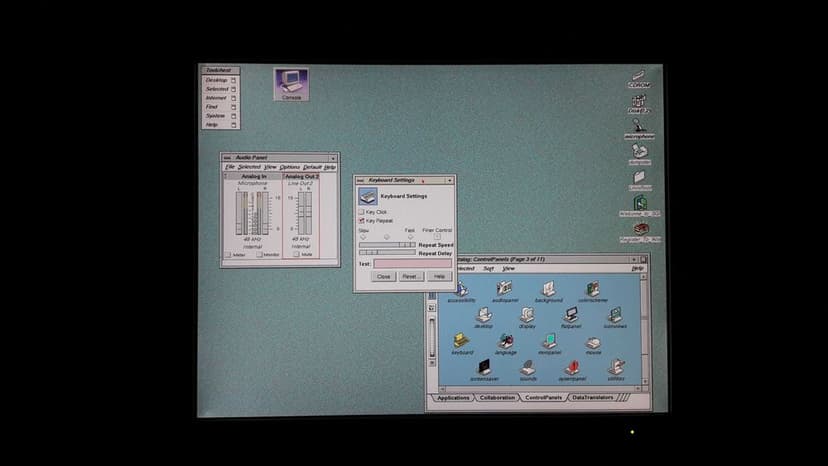828x466 pixels.
Task: Select the Fast repeat preset
Action: (410, 237)
